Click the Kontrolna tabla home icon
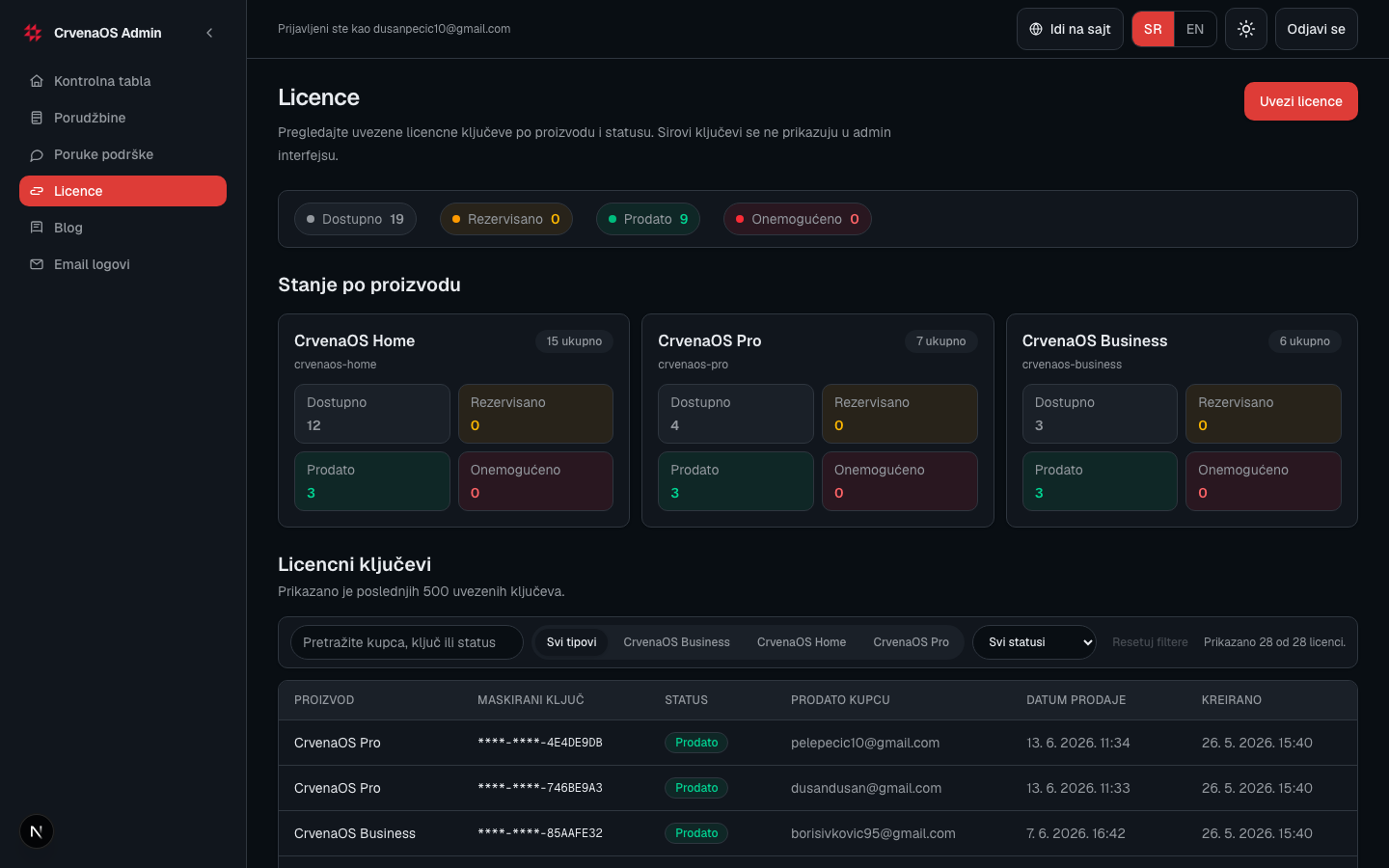 (37, 81)
